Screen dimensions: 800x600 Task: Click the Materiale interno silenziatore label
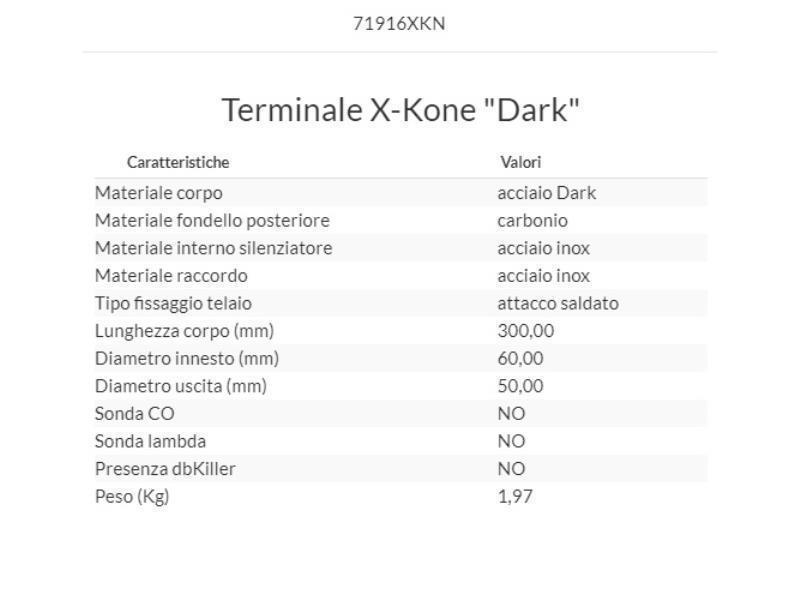pyautogui.click(x=213, y=248)
